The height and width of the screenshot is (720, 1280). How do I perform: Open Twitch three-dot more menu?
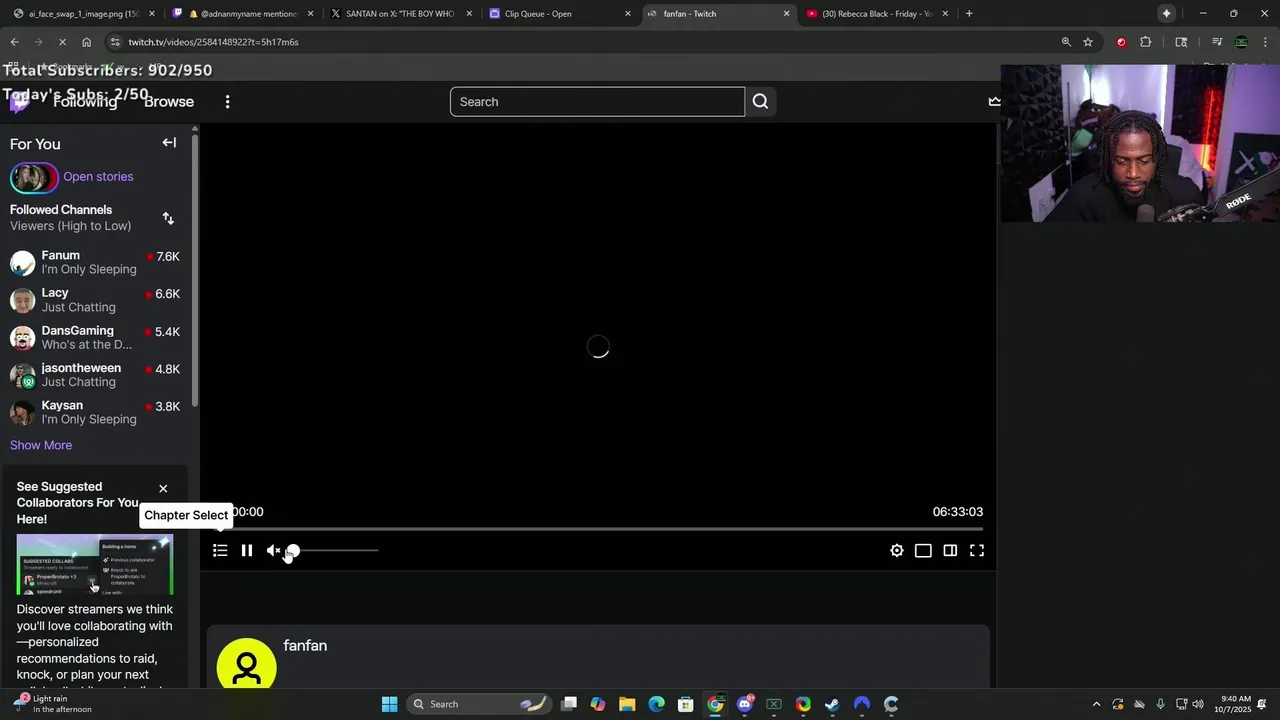click(227, 102)
